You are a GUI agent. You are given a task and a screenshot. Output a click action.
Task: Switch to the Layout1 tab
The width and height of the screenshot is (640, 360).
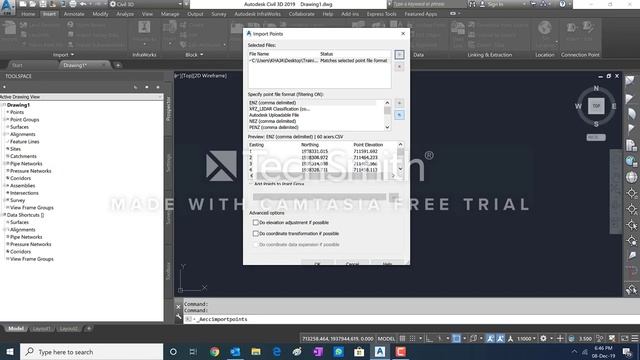click(42, 329)
